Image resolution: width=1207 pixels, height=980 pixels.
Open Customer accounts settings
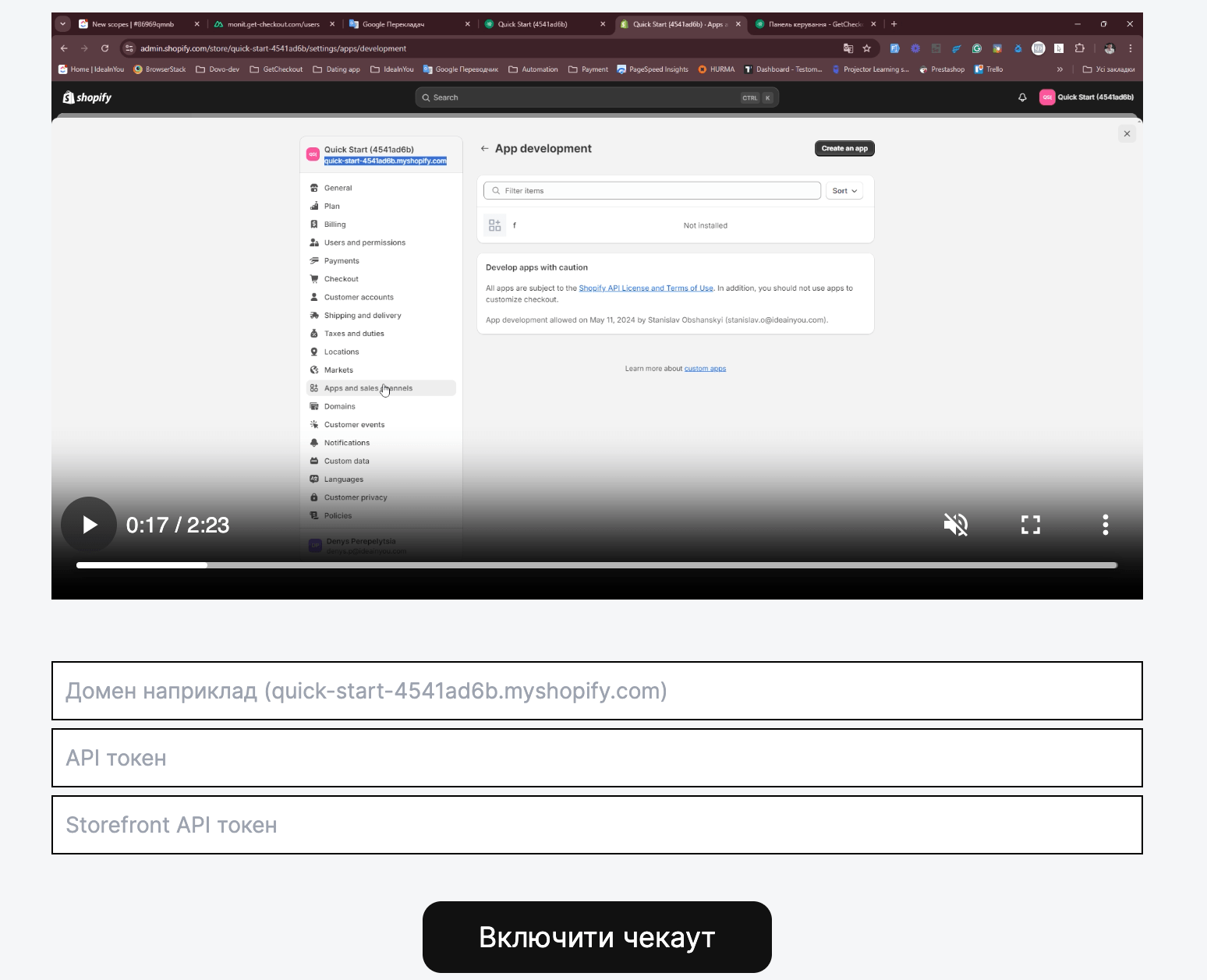pos(381,297)
